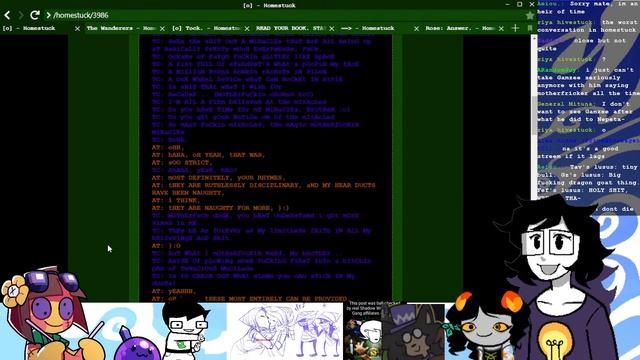The width and height of the screenshot is (640, 360).
Task: Click the line "AT: yEAHHH,"
Action: 174,291
